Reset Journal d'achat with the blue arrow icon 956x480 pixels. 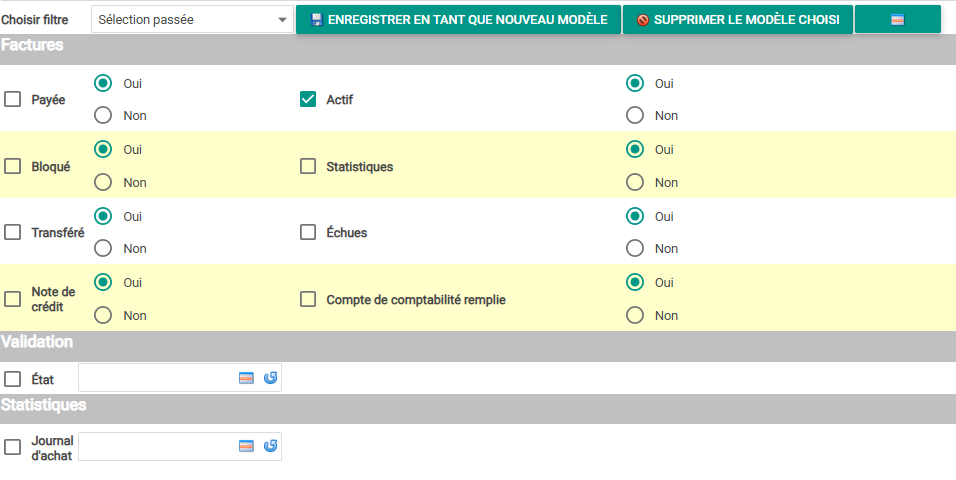pos(270,446)
